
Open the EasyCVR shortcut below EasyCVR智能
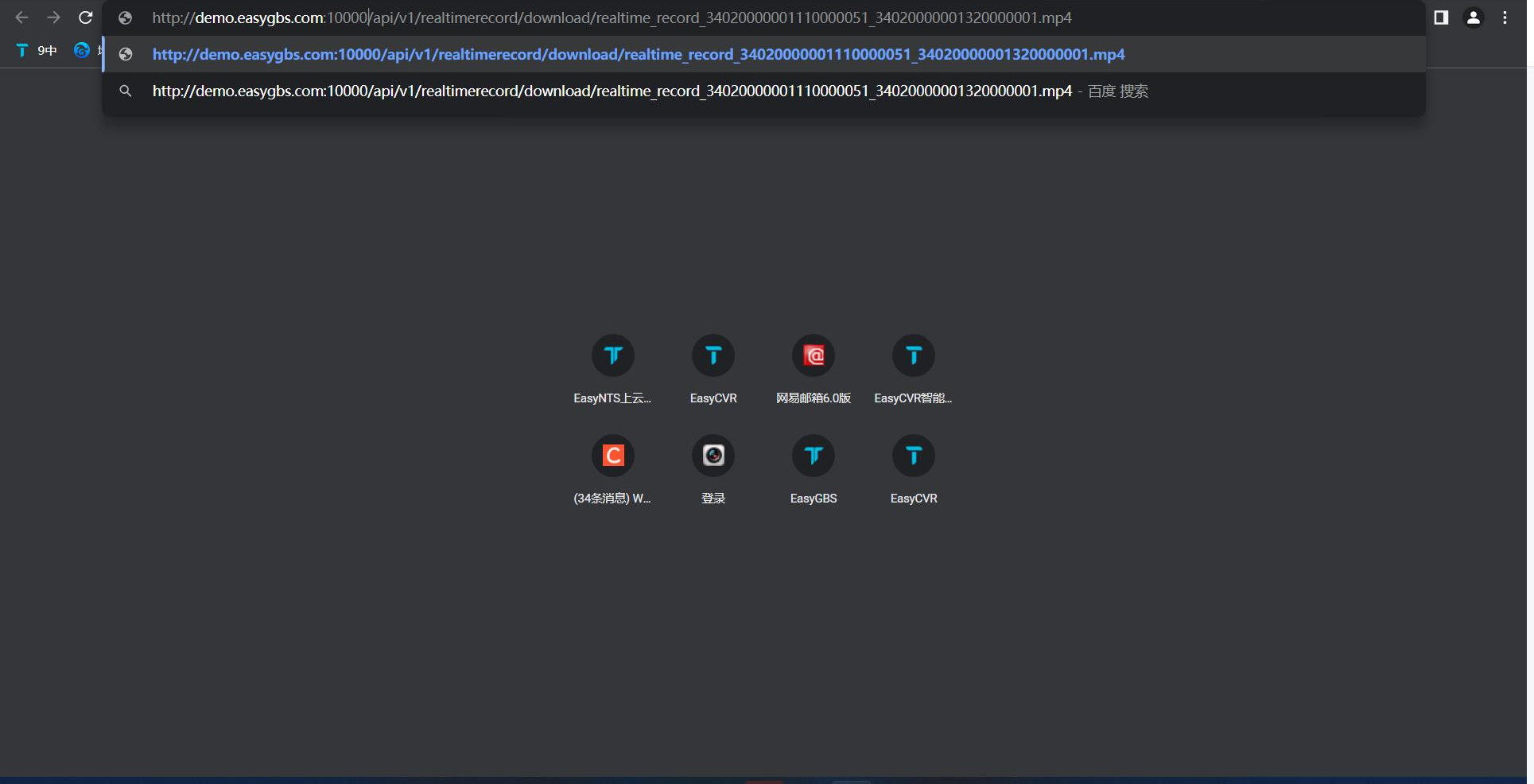click(x=914, y=470)
